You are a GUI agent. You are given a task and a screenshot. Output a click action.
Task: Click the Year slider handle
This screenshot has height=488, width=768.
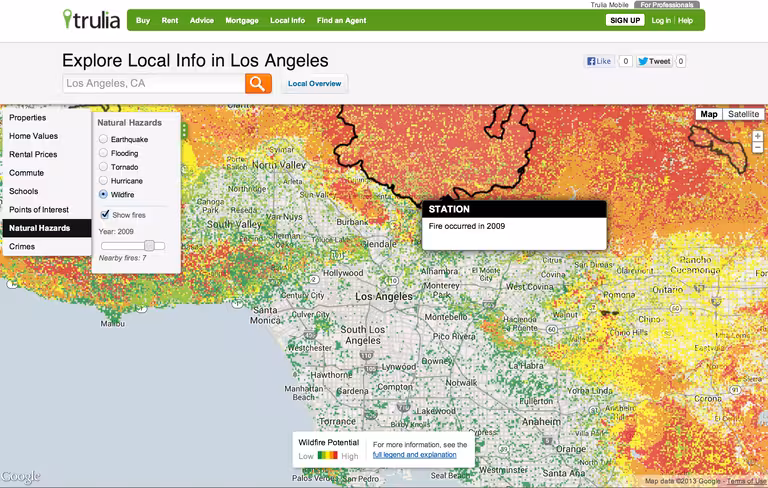(149, 245)
